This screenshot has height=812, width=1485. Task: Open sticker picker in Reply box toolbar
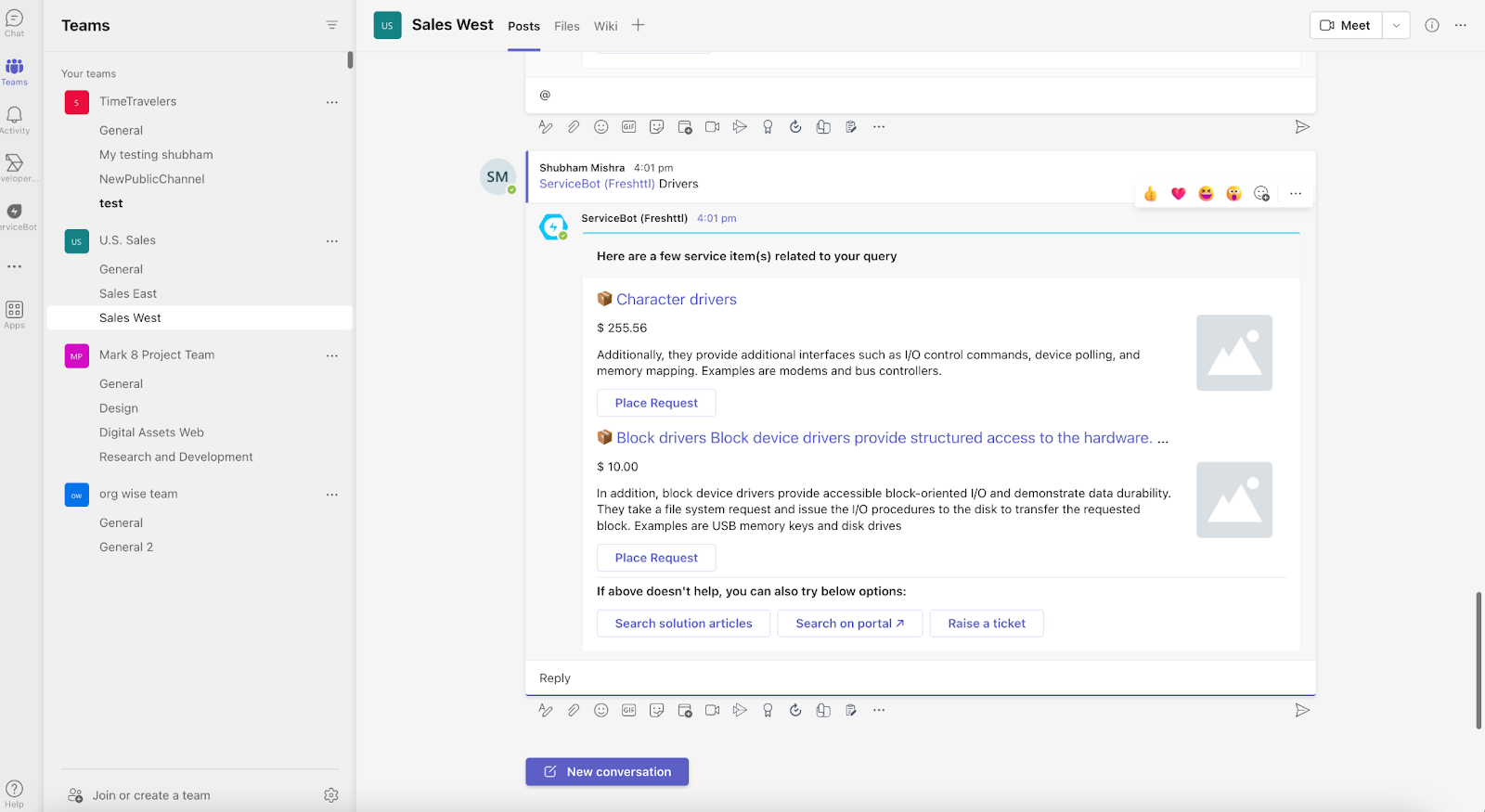coord(657,710)
